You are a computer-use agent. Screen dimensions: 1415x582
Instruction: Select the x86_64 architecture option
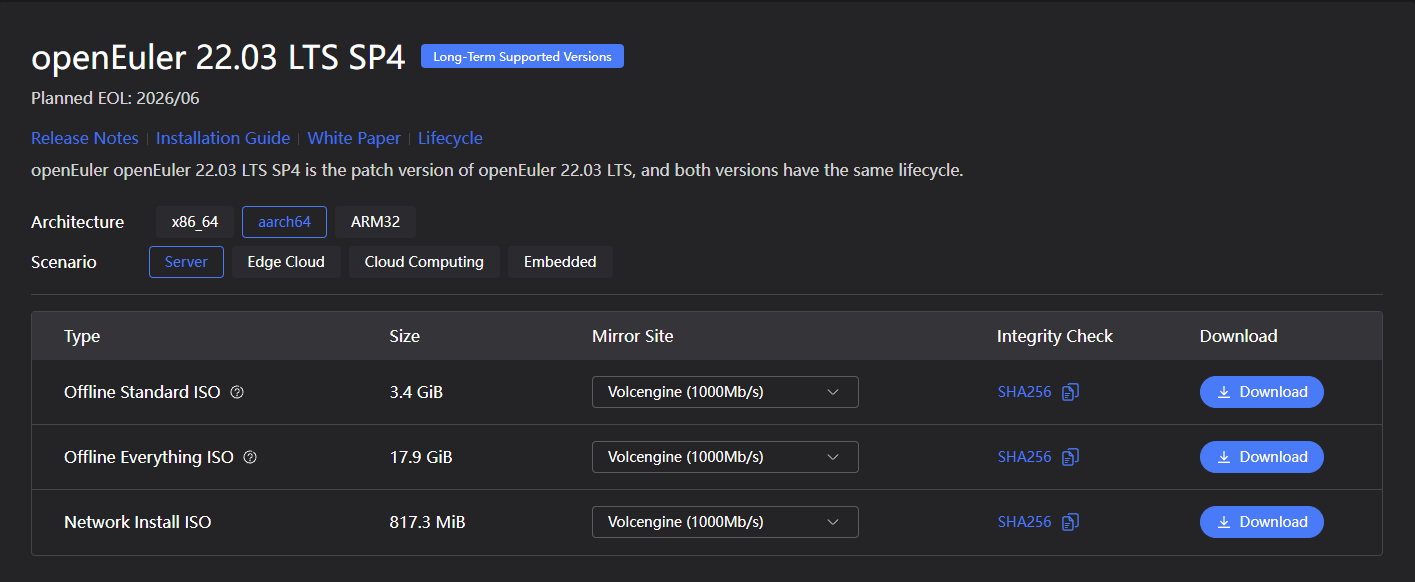[195, 222]
